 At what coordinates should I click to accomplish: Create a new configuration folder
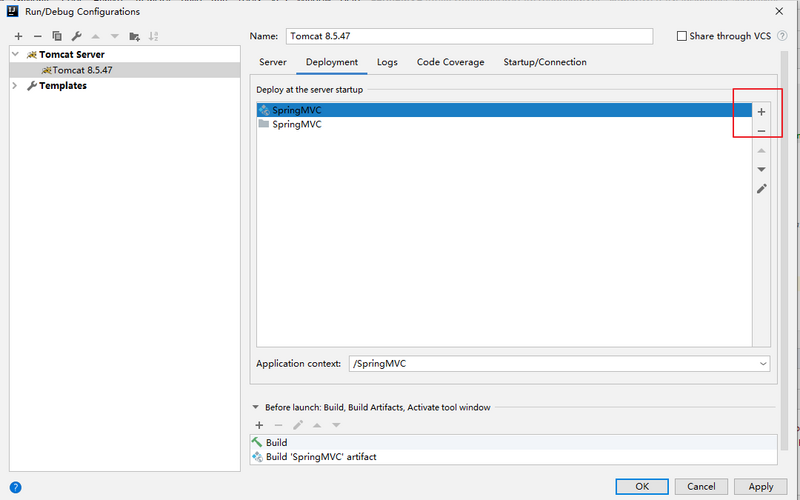(x=134, y=36)
